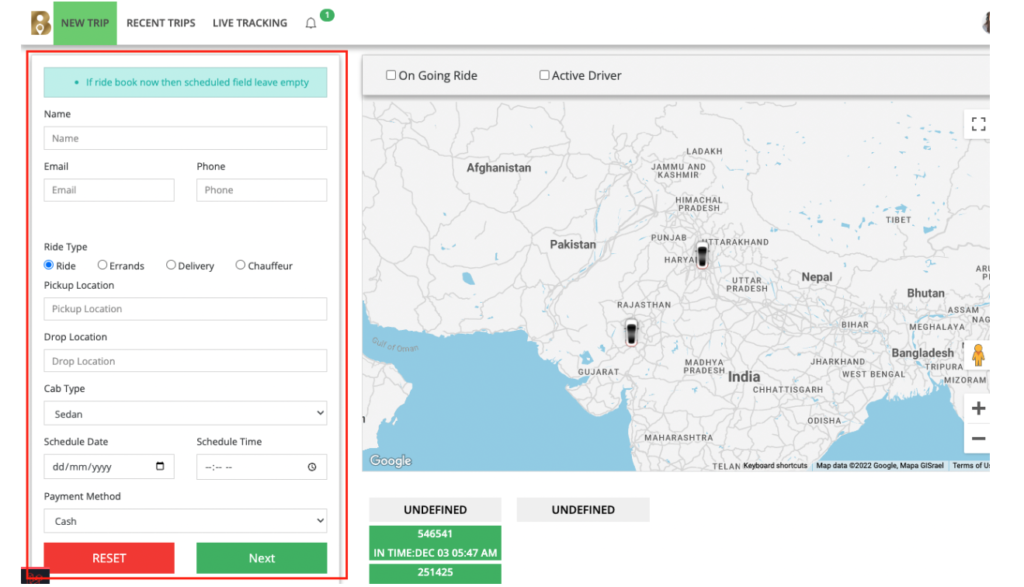Image resolution: width=1024 pixels, height=587 pixels.
Task: Click the "Nepal" map label
Action: pos(817,277)
